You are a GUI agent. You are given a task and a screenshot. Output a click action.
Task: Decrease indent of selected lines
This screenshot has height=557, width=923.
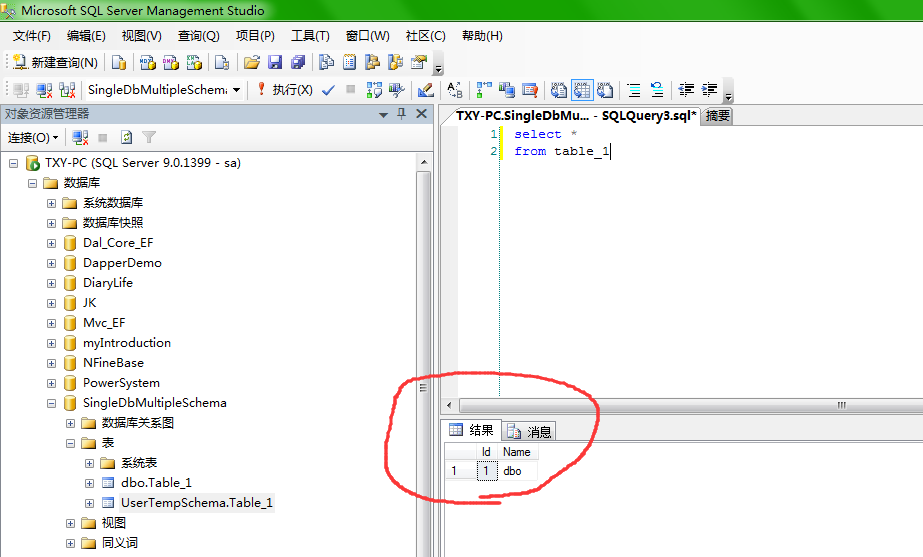(x=686, y=90)
